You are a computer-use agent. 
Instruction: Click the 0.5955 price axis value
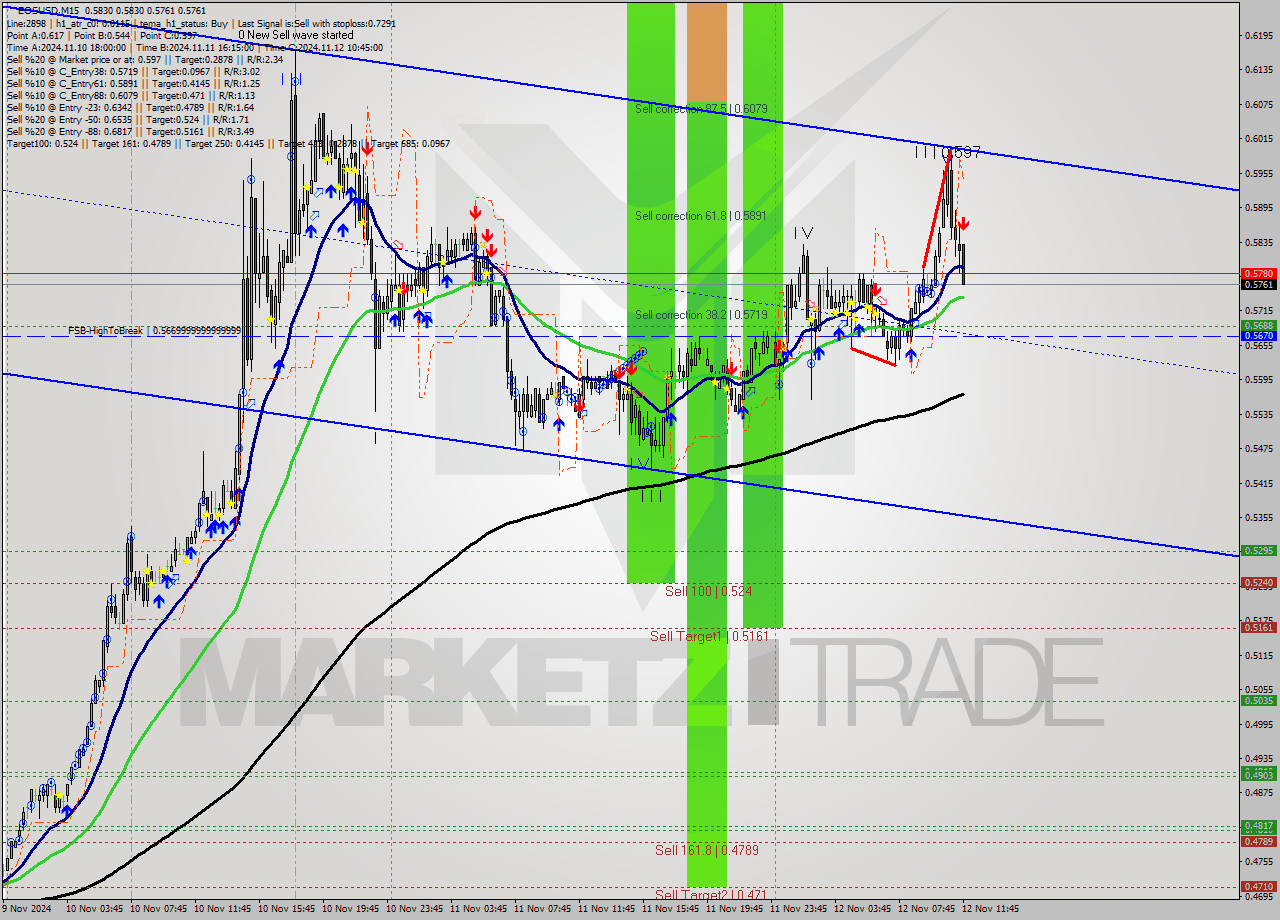point(1259,173)
